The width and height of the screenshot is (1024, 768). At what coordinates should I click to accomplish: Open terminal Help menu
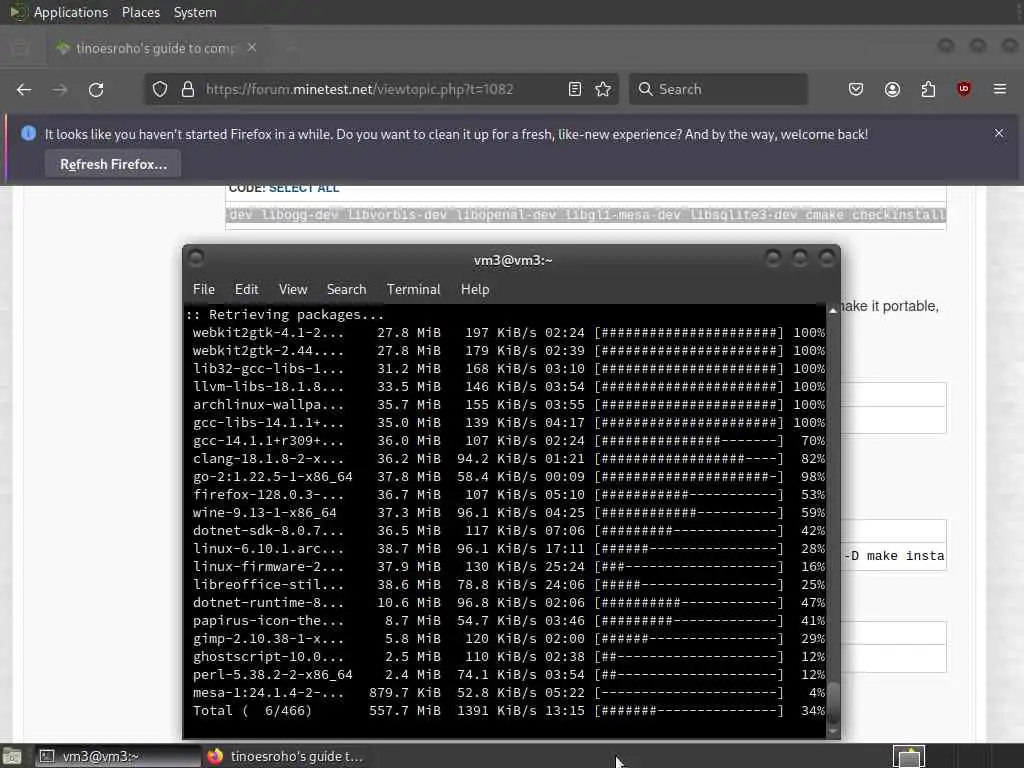coord(475,289)
